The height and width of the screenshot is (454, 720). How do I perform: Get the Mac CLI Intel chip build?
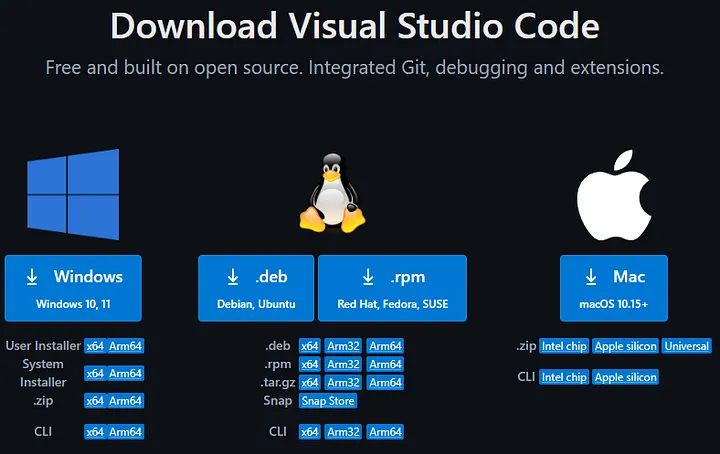[x=564, y=377]
